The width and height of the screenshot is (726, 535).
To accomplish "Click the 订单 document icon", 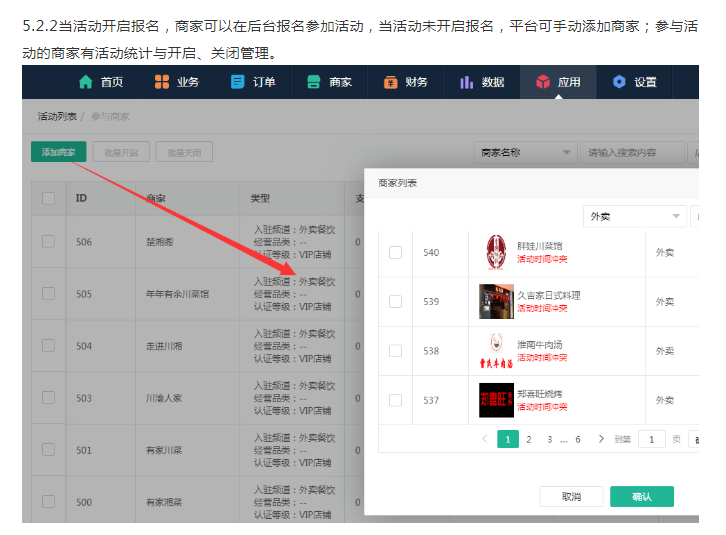I will [237, 82].
